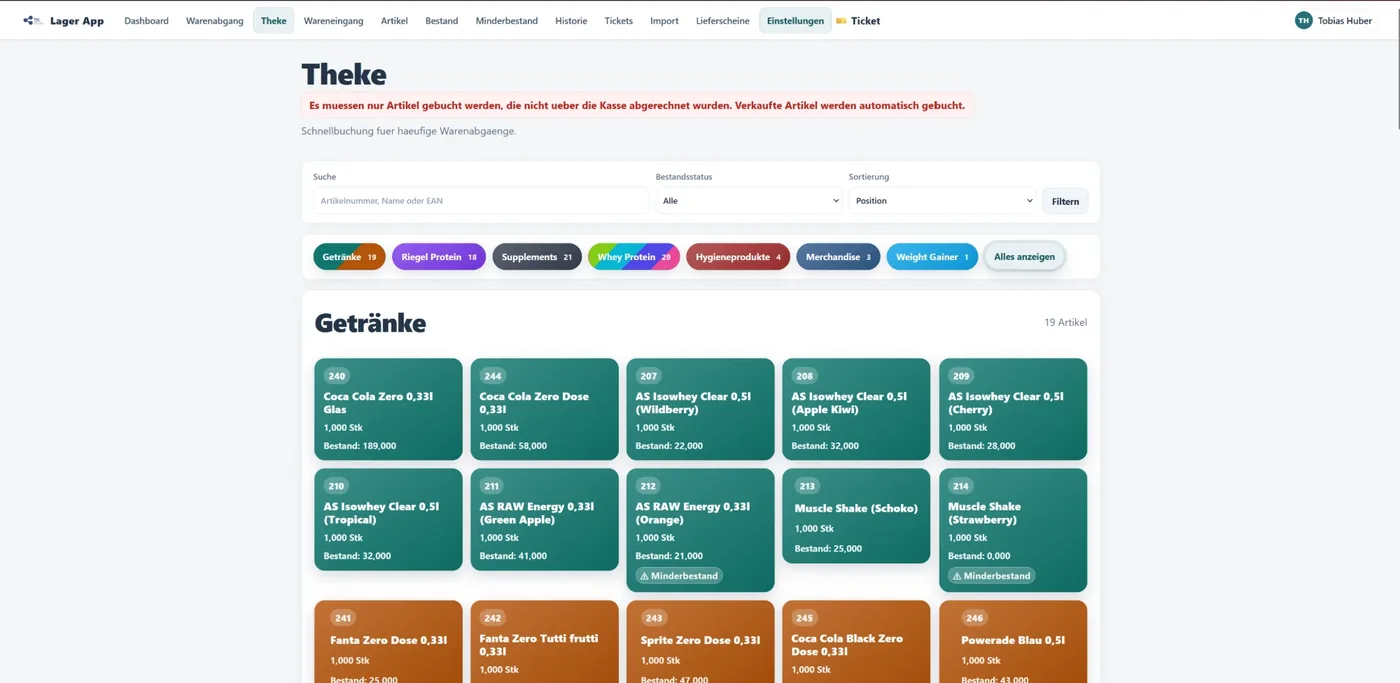Show the Supplements category
This screenshot has height=683, width=1400.
coord(537,257)
